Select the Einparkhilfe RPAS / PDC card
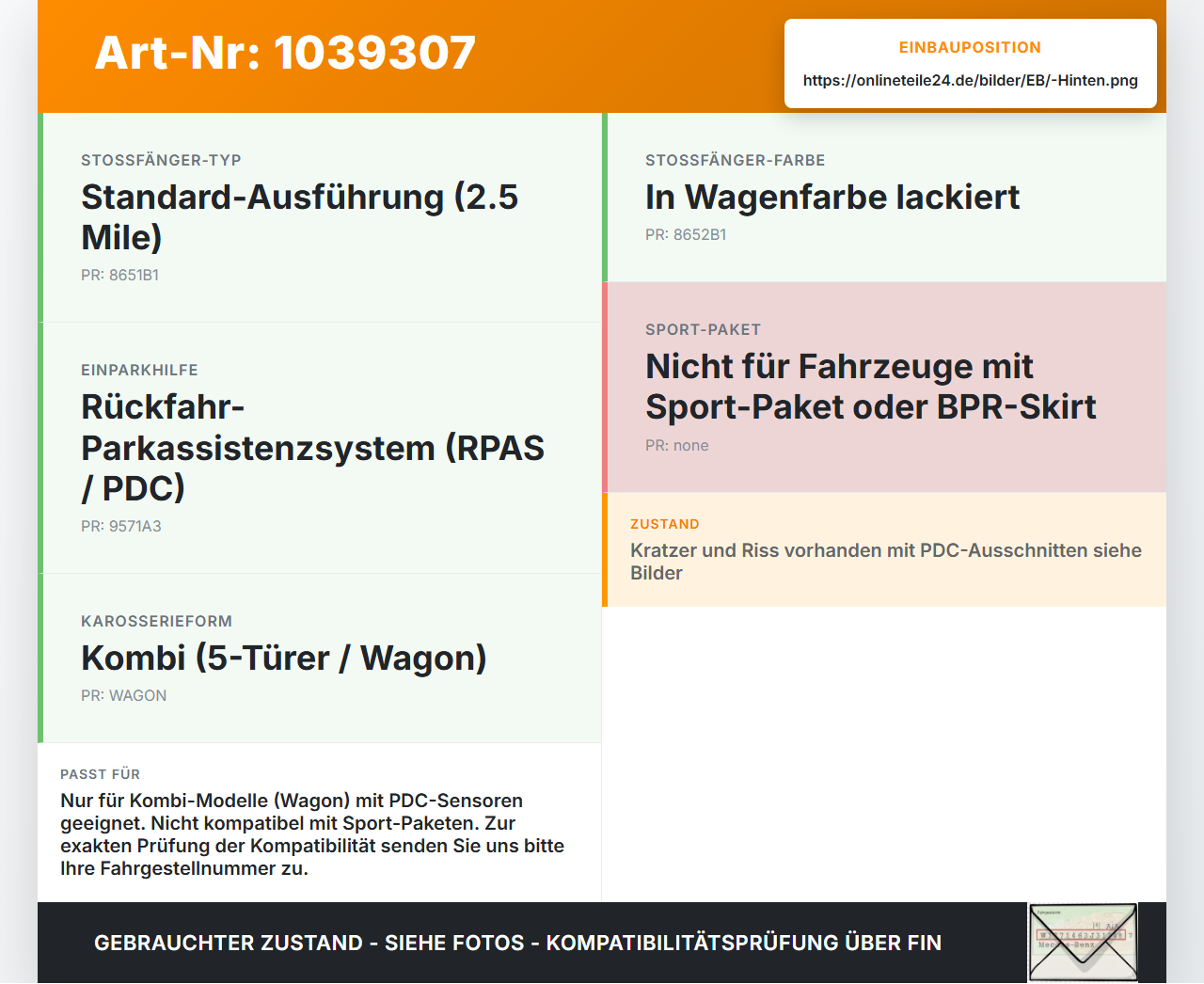 point(320,448)
